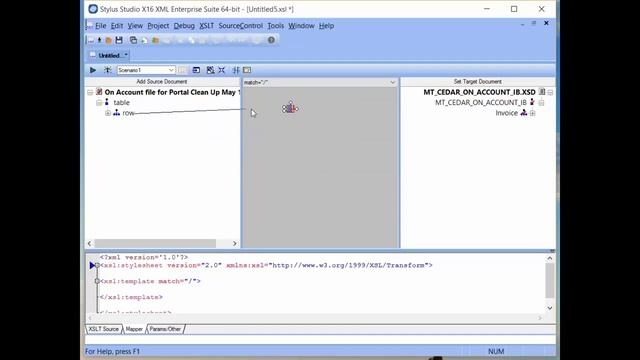This screenshot has width=640, height=360.
Task: Switch to the Params/Other tab
Action: pyautogui.click(x=165, y=329)
